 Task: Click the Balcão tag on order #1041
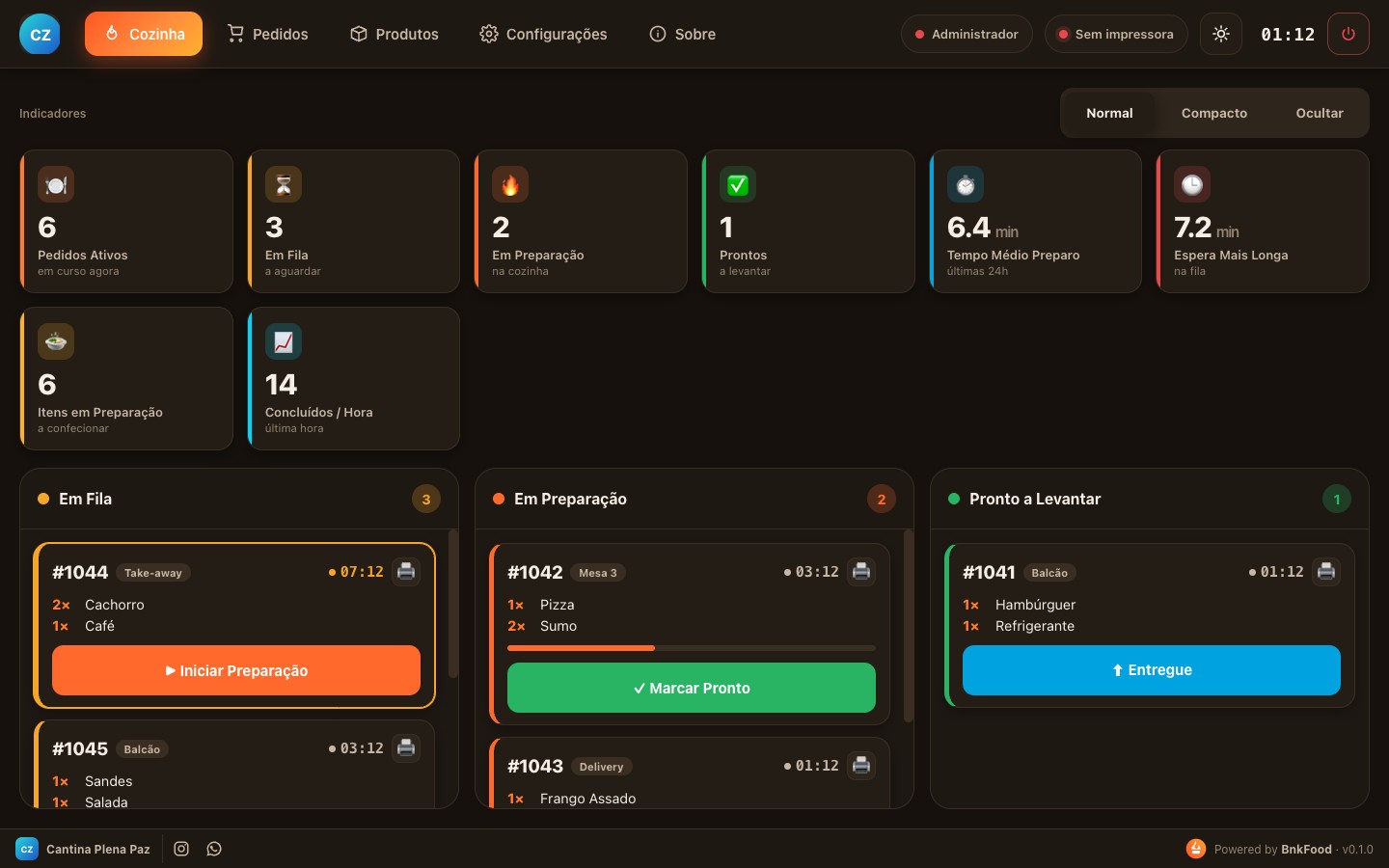1049,573
